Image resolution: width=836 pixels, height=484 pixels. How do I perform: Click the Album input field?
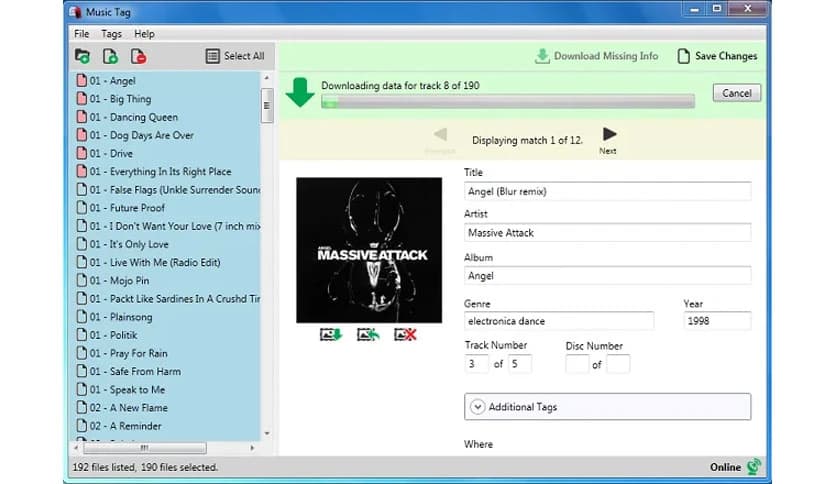[x=608, y=276]
